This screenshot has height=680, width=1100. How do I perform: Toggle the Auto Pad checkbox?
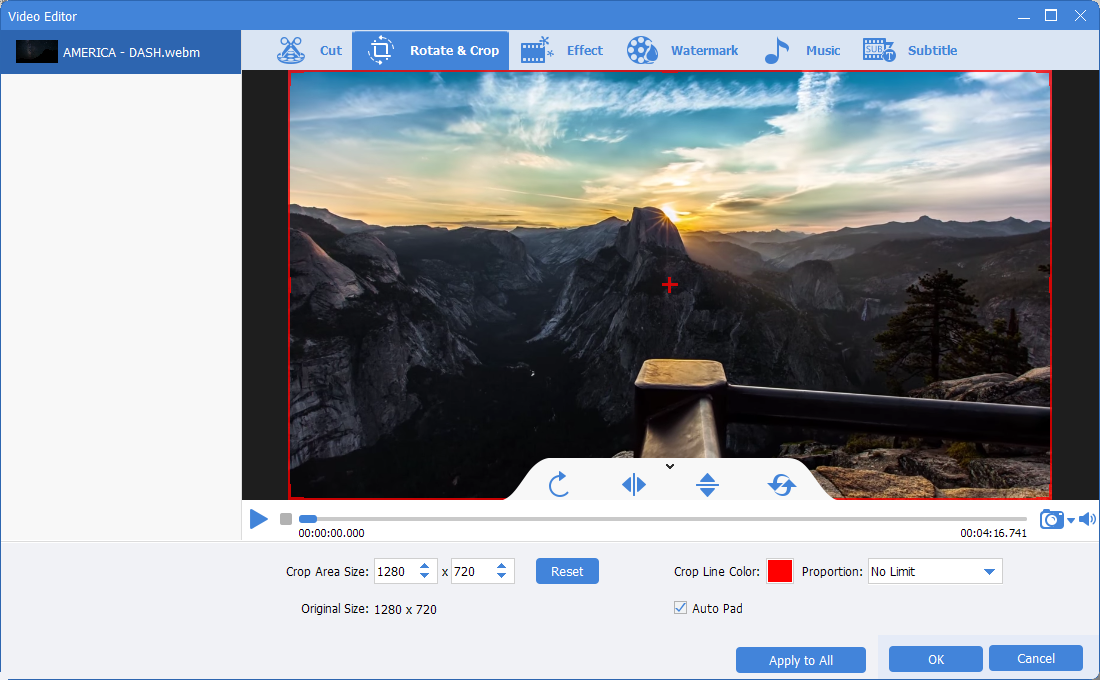click(681, 608)
